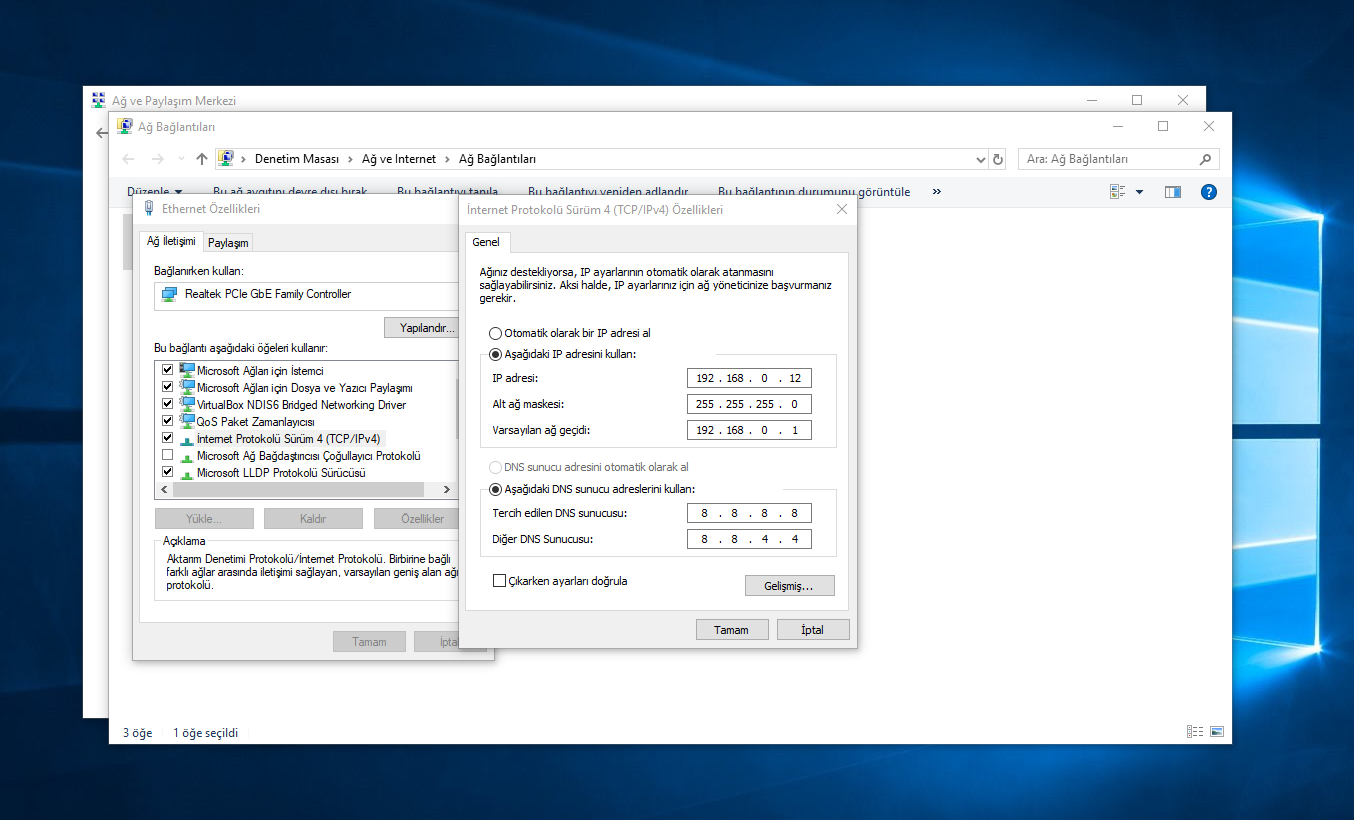Open advanced settings with Gelişmiş... button

pos(790,586)
